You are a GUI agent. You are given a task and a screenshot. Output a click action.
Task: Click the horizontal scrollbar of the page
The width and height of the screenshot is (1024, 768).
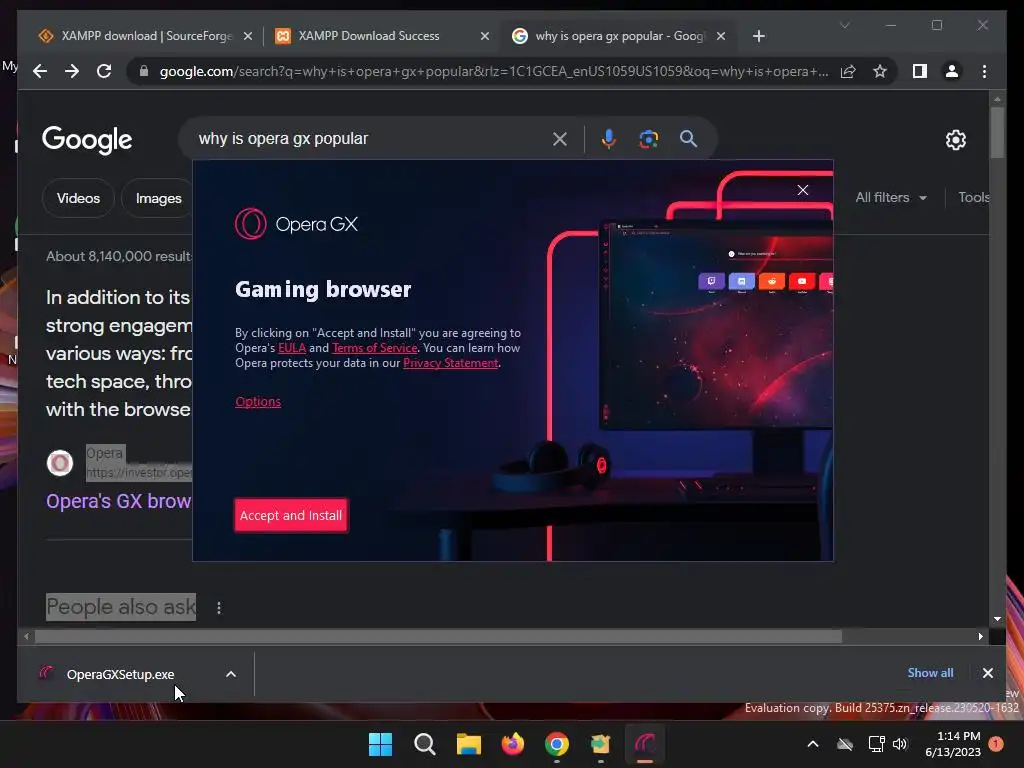click(x=438, y=636)
